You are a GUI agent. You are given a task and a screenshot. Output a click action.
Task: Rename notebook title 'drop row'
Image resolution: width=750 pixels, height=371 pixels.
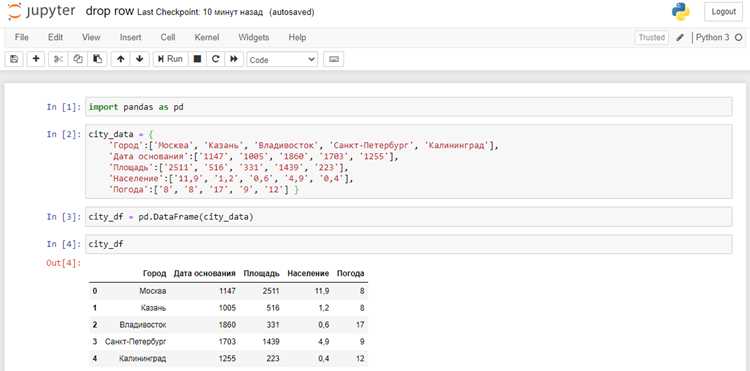(110, 11)
